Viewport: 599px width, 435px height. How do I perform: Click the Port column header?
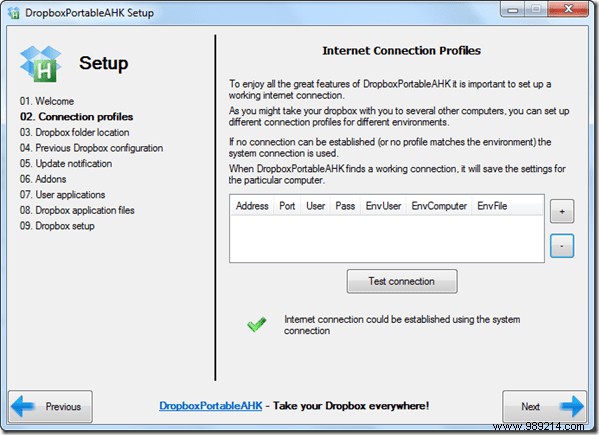(x=287, y=206)
